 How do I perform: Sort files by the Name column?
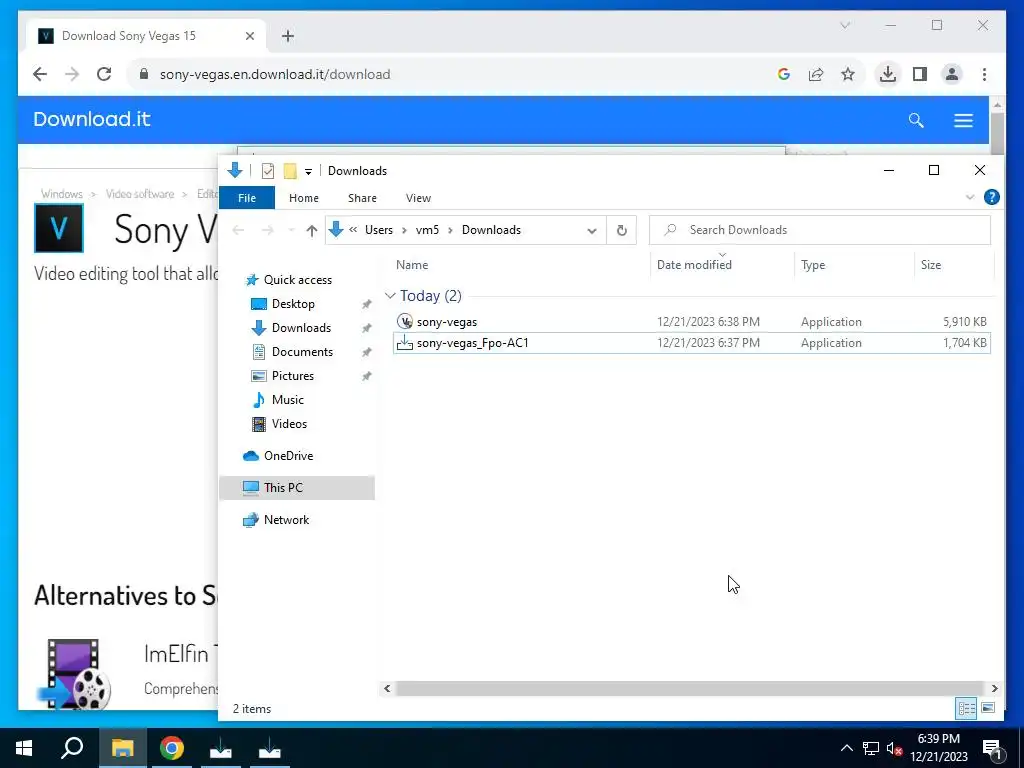[412, 265]
